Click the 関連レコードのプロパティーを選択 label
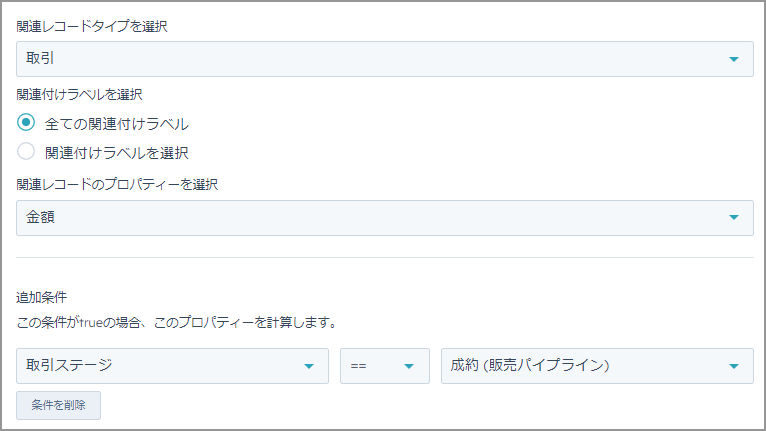This screenshot has height=431, width=766. pos(117,184)
